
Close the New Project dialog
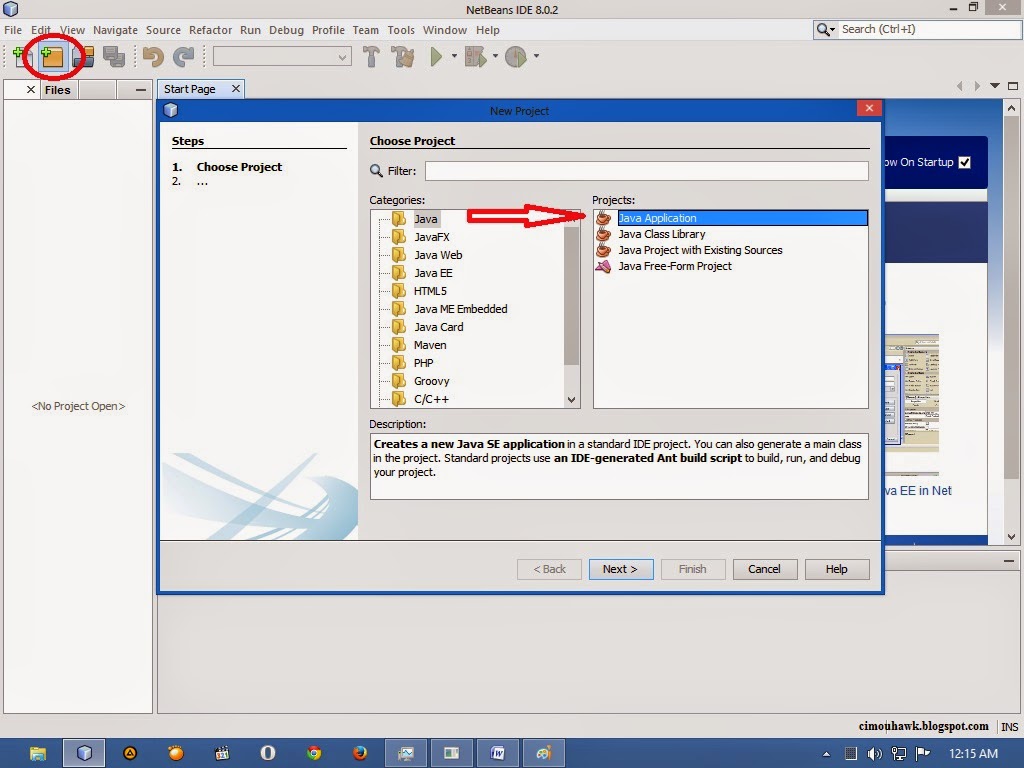click(869, 108)
